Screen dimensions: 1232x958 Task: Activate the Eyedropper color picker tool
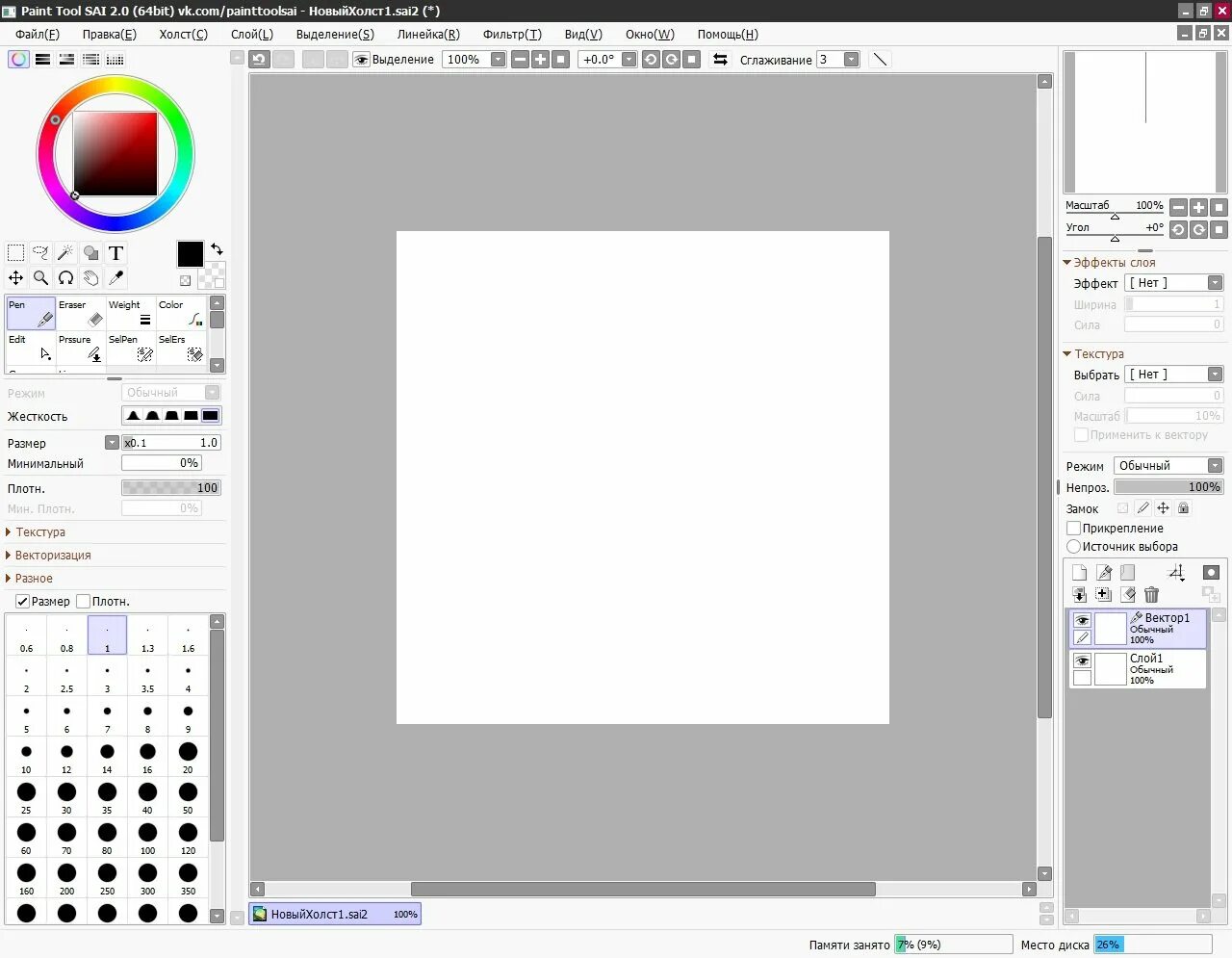(115, 278)
